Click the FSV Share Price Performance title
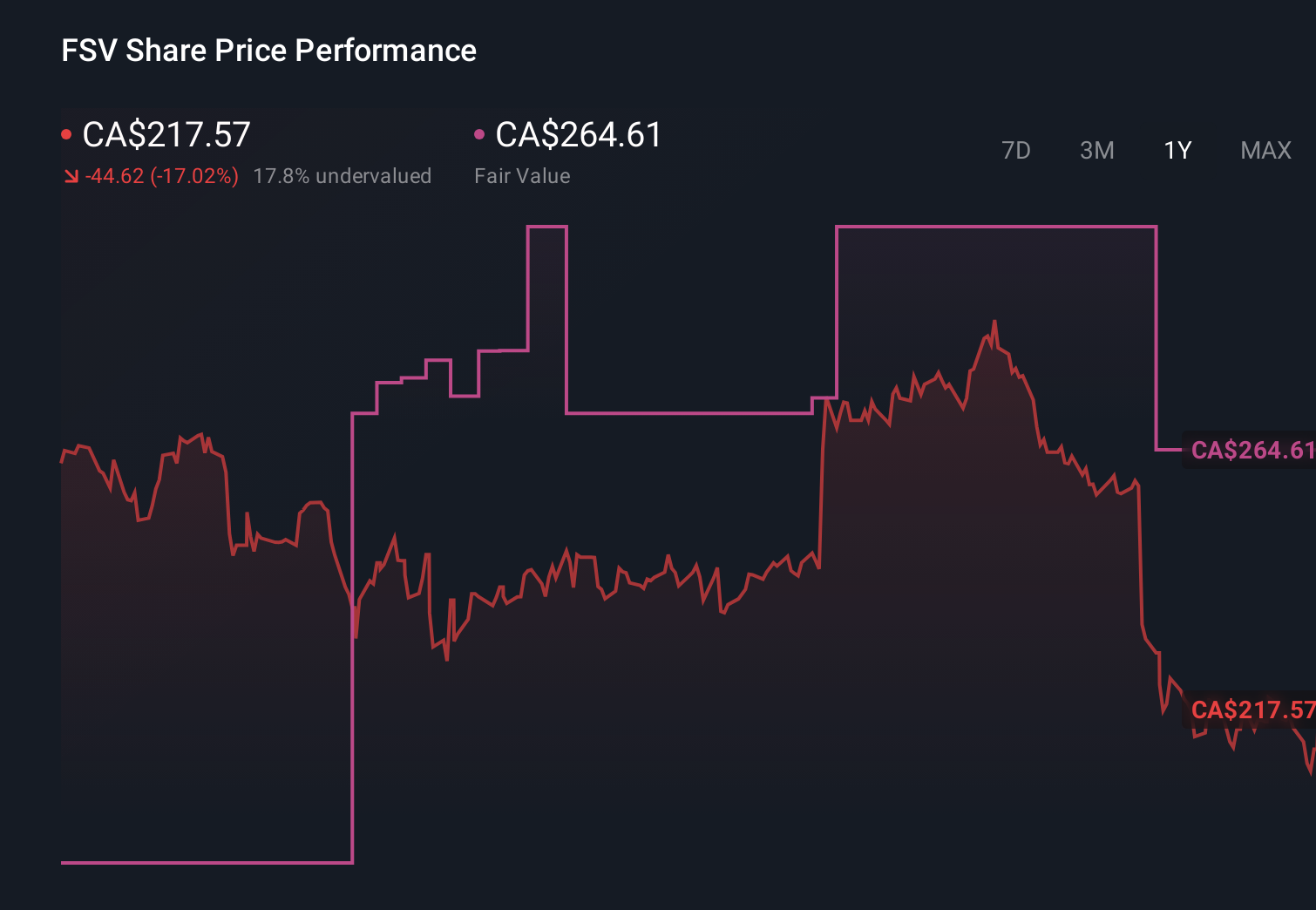The image size is (1316, 910). (268, 50)
